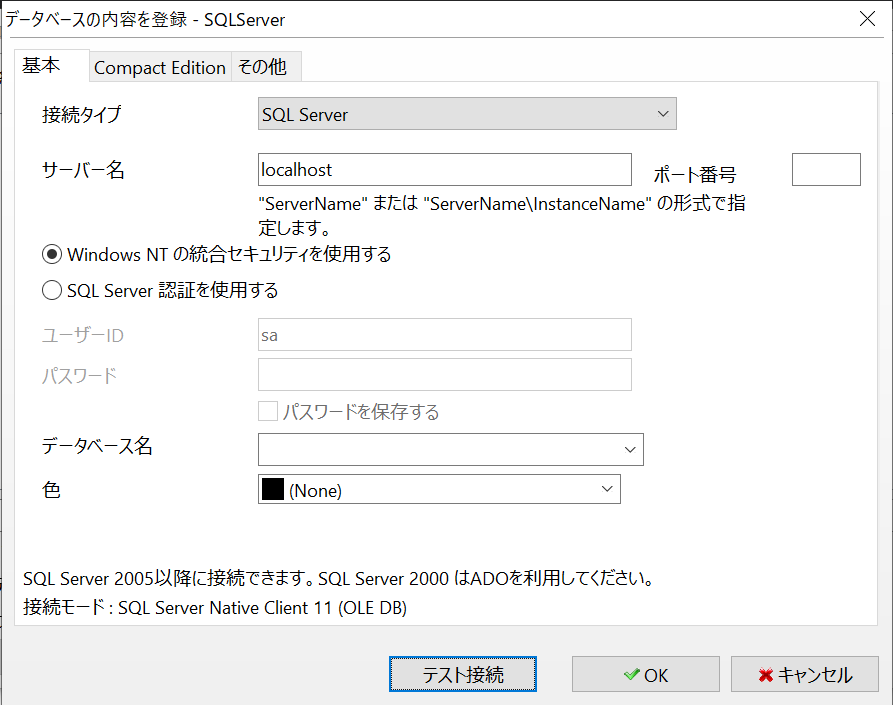Screen dimensions: 893x705
Task: Toggle the パスワードを保存する checkbox
Action: coord(268,411)
